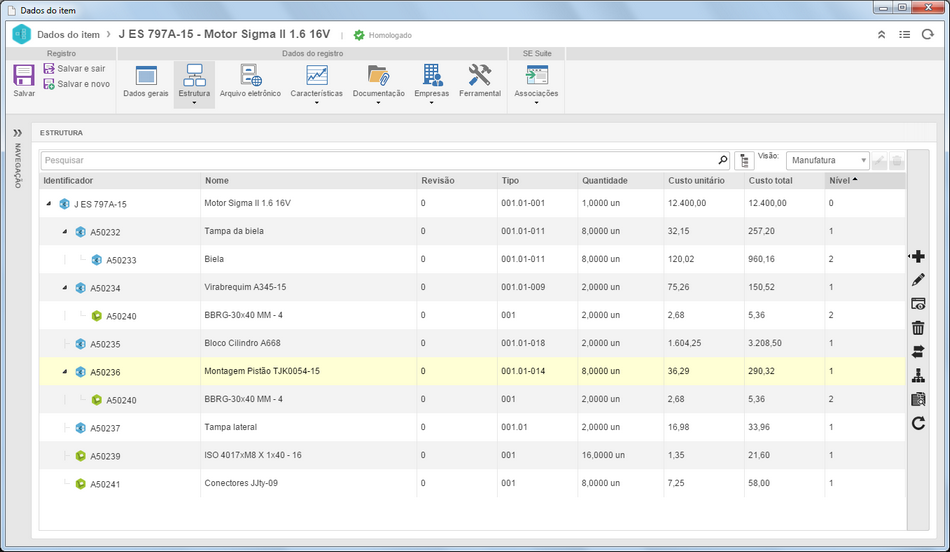The width and height of the screenshot is (950, 552).
Task: Click the Homologado status label
Action: tap(390, 35)
